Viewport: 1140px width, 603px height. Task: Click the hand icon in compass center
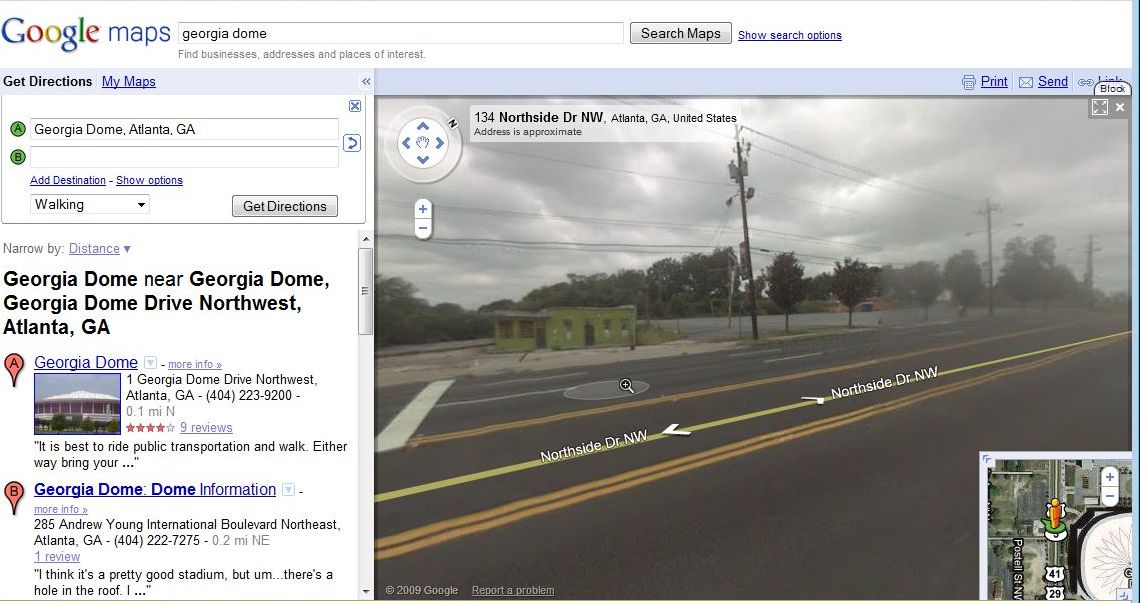[x=422, y=143]
